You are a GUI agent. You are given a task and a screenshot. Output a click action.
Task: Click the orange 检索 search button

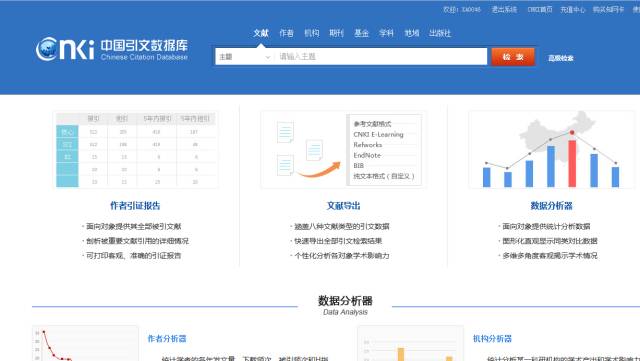tap(513, 57)
